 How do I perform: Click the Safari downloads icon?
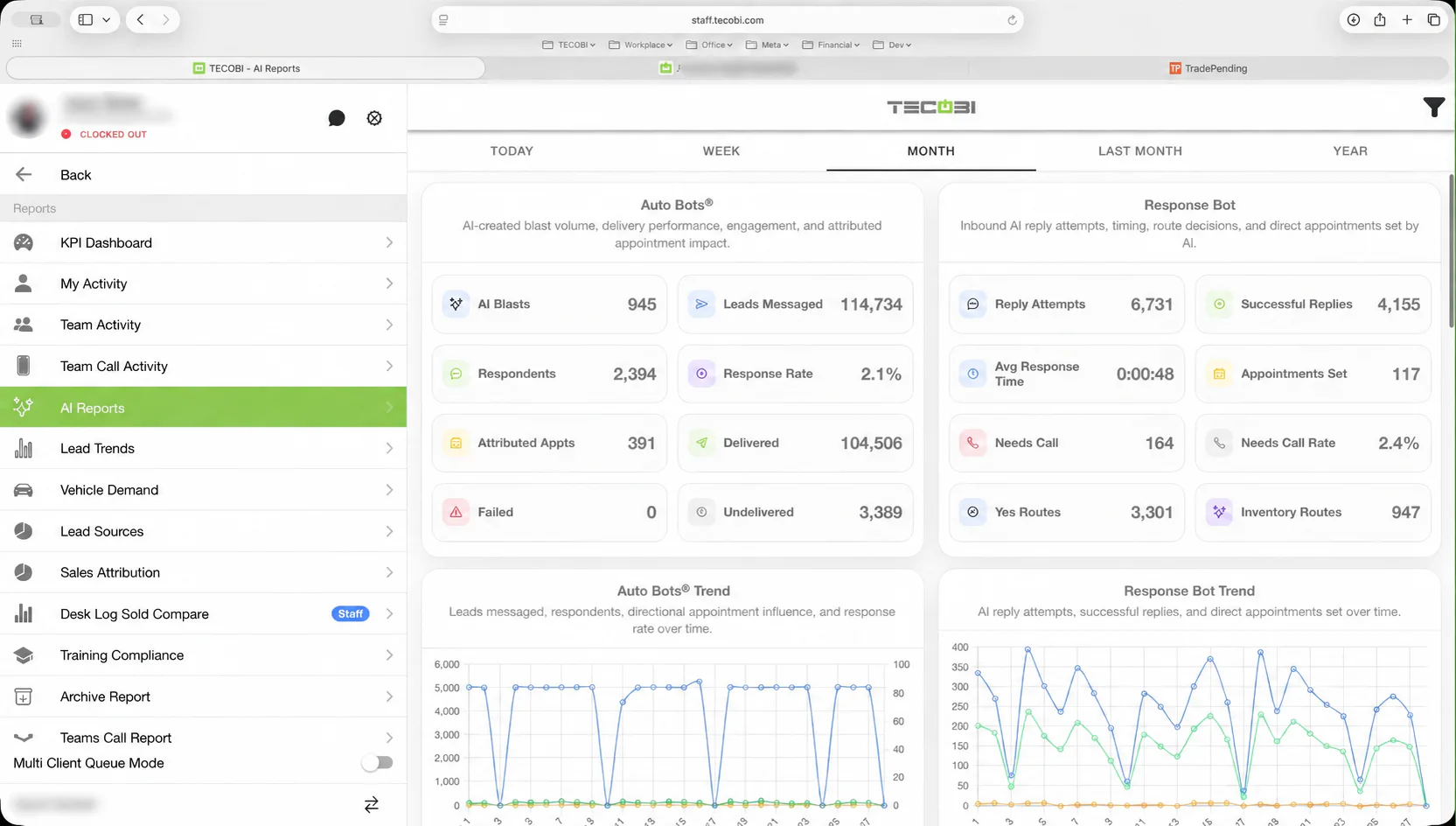point(1353,19)
